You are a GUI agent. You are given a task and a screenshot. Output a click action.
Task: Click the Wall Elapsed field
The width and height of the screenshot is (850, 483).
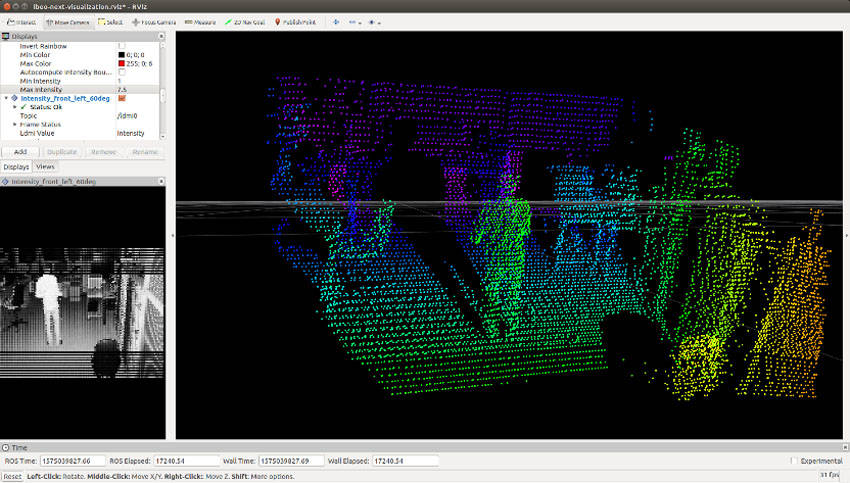pos(405,461)
